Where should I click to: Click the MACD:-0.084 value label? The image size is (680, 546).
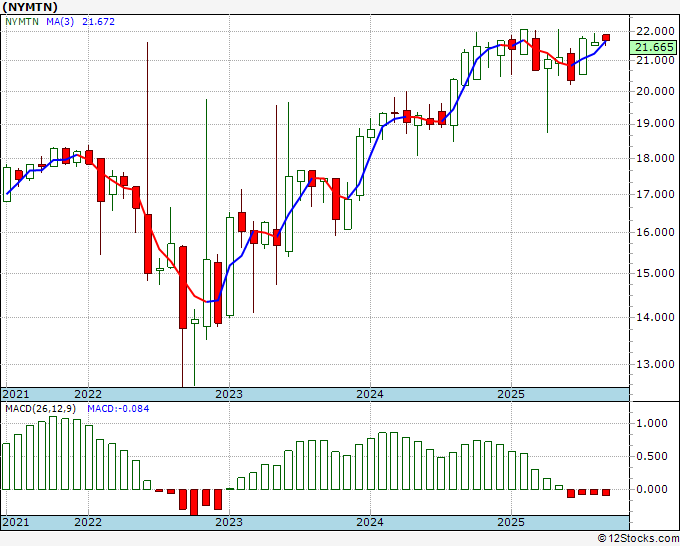tap(118, 409)
